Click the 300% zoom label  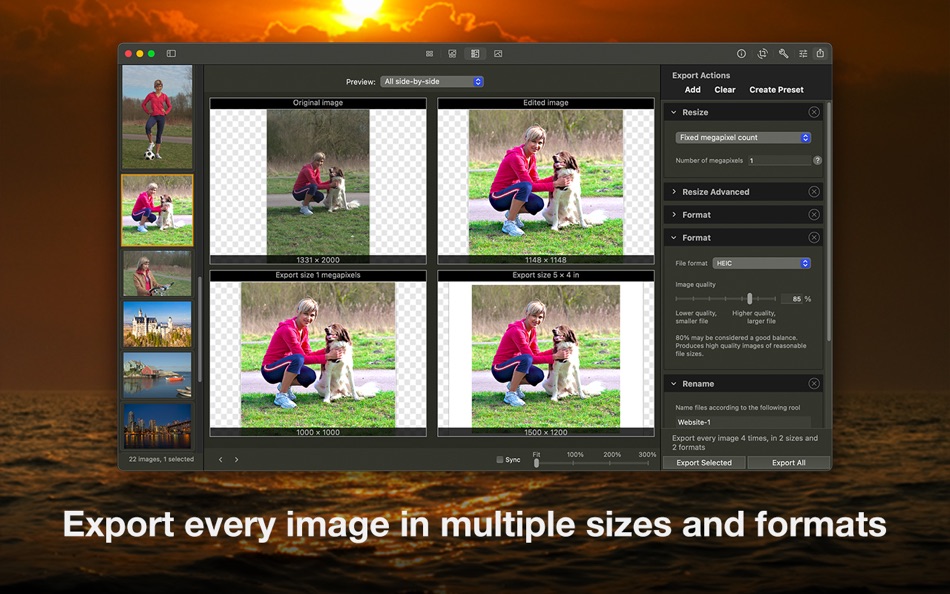click(x=647, y=455)
